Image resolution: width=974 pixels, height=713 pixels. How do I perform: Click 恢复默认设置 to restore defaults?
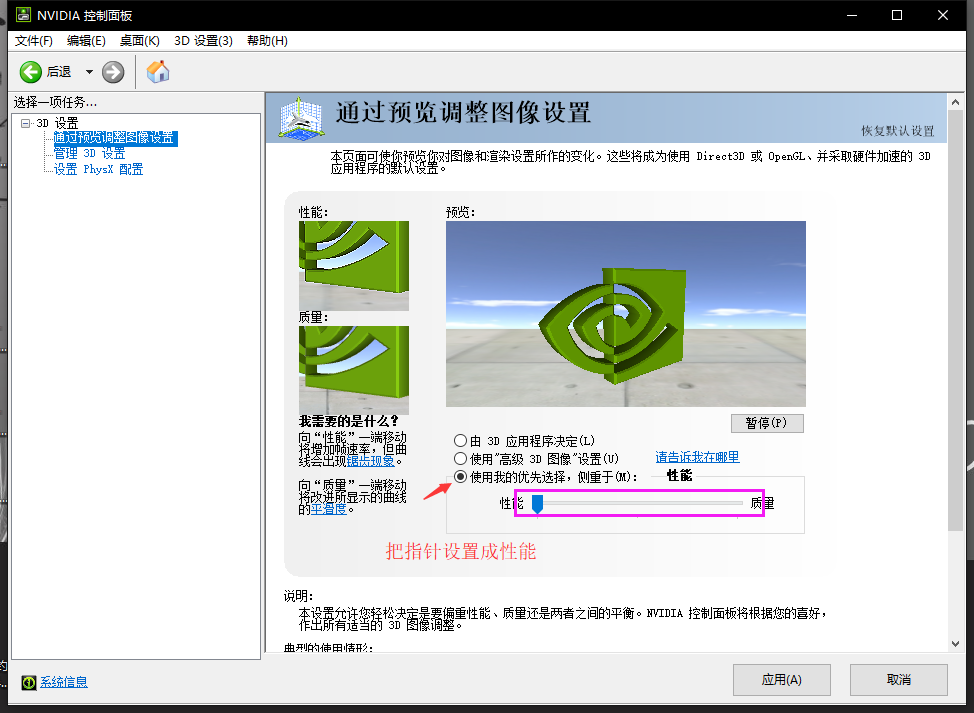pyautogui.click(x=897, y=131)
